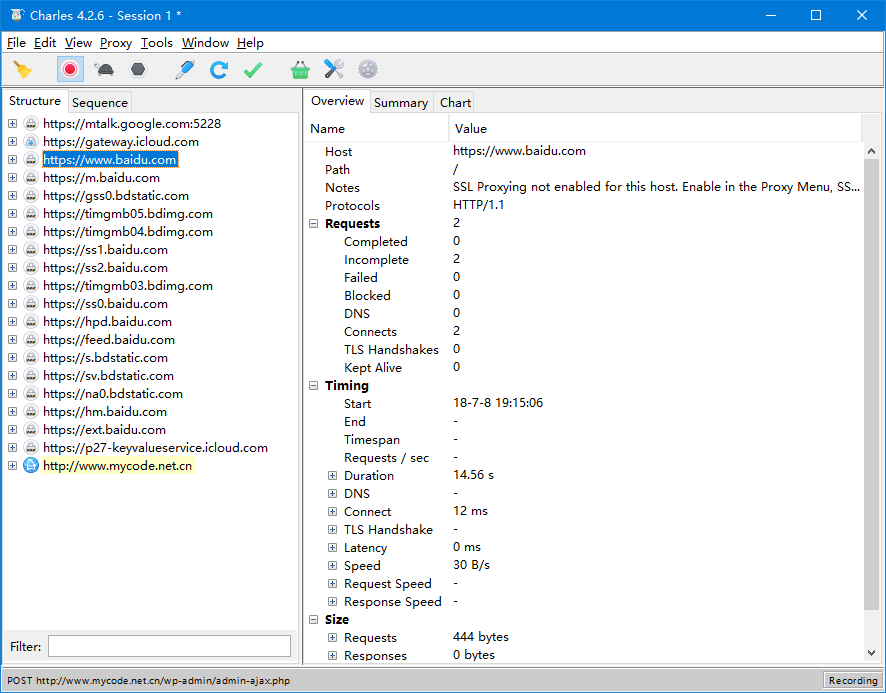This screenshot has width=886, height=693.
Task: Expand the Latency timing row
Action: (x=332, y=548)
